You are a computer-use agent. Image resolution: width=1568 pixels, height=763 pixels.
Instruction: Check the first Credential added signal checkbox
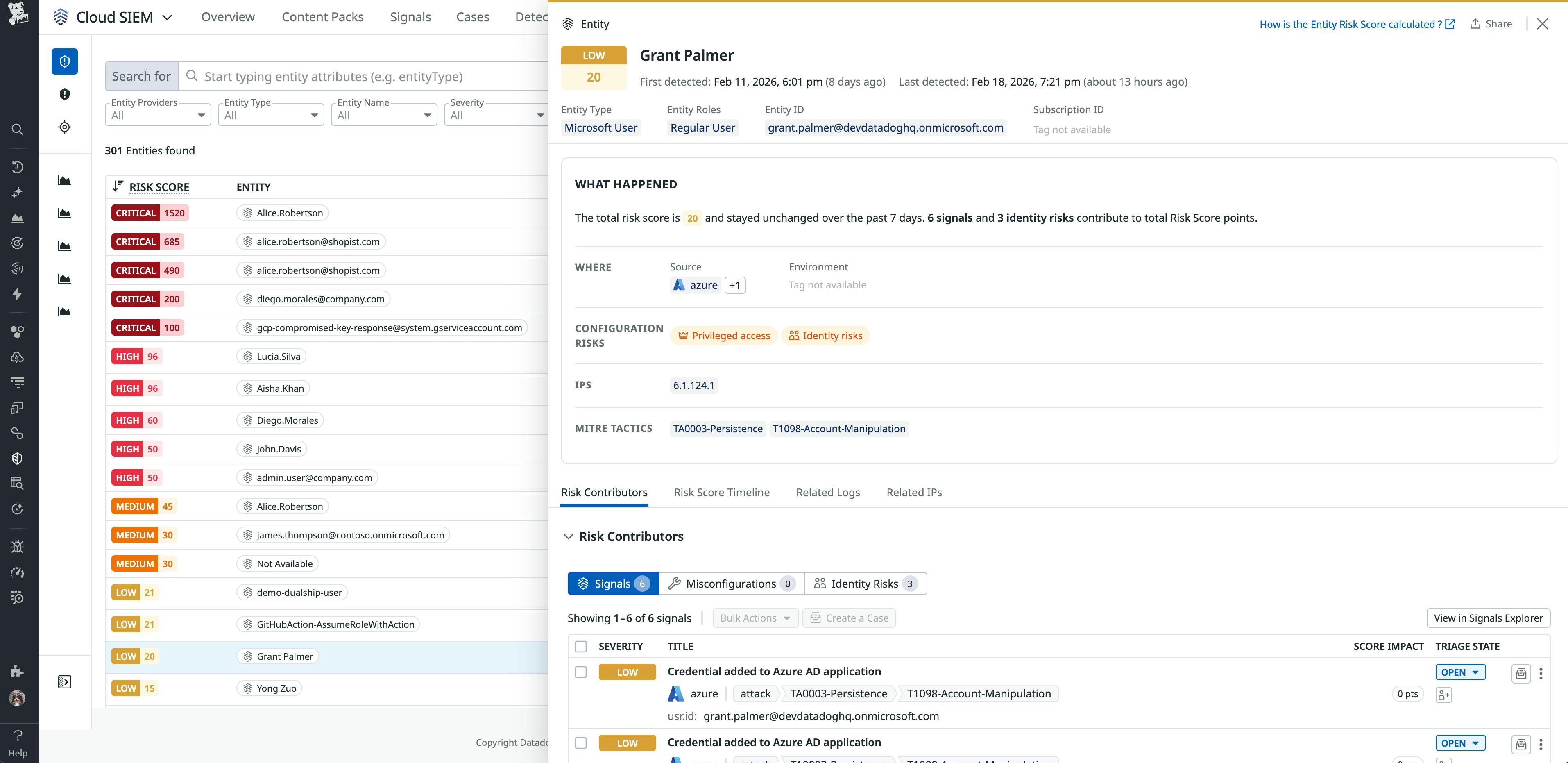pos(581,672)
